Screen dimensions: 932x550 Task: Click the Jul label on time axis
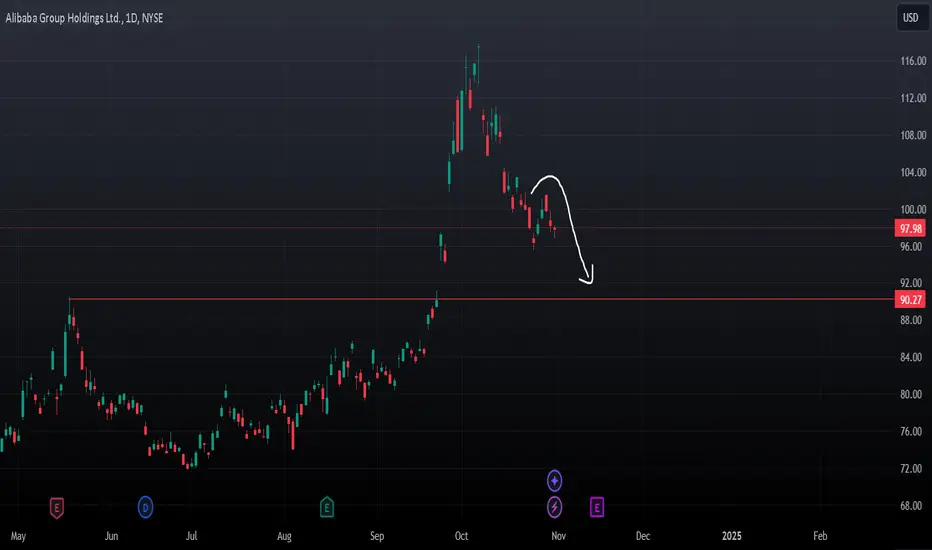point(191,536)
